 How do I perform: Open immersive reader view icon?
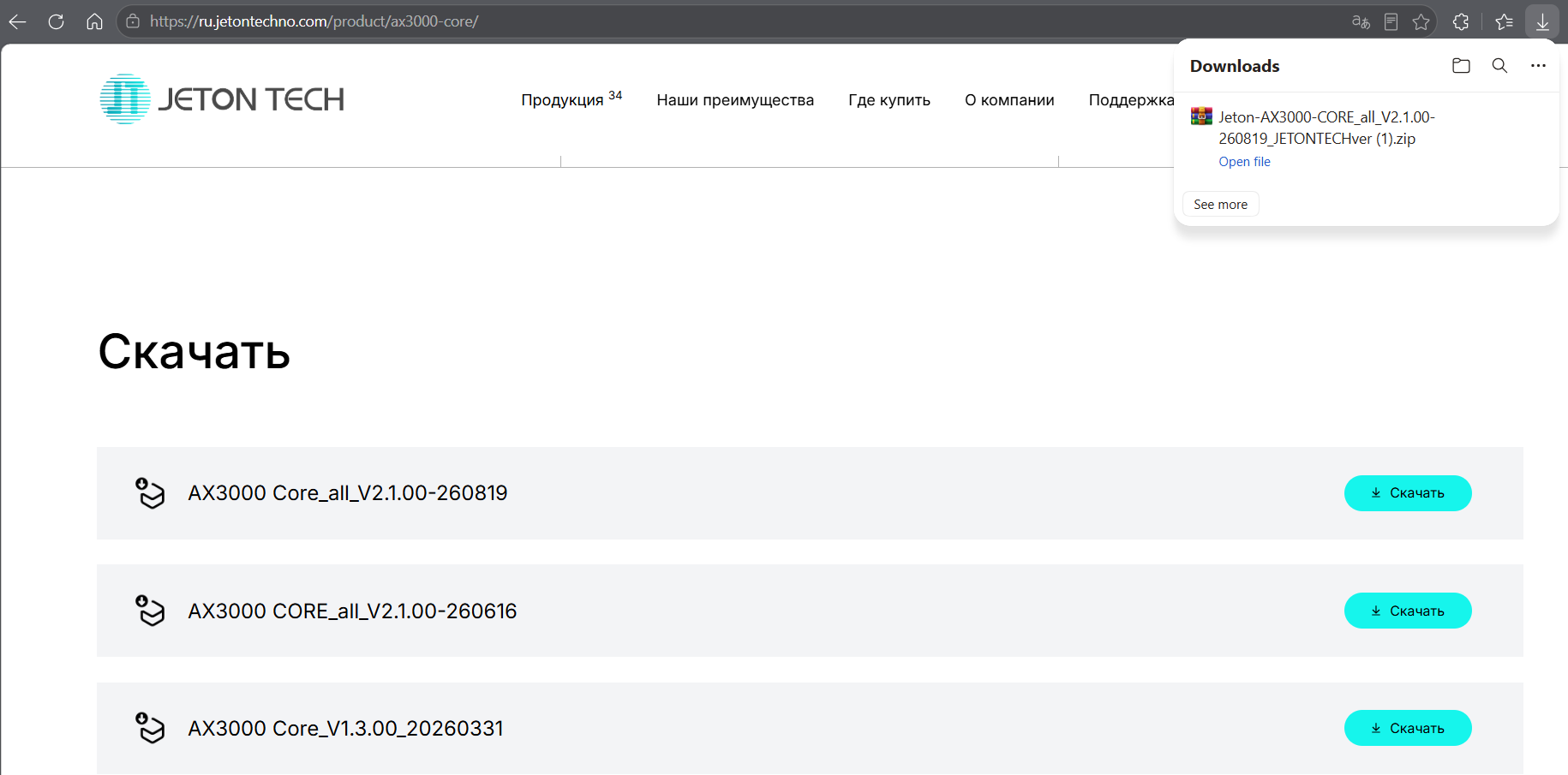1391,22
